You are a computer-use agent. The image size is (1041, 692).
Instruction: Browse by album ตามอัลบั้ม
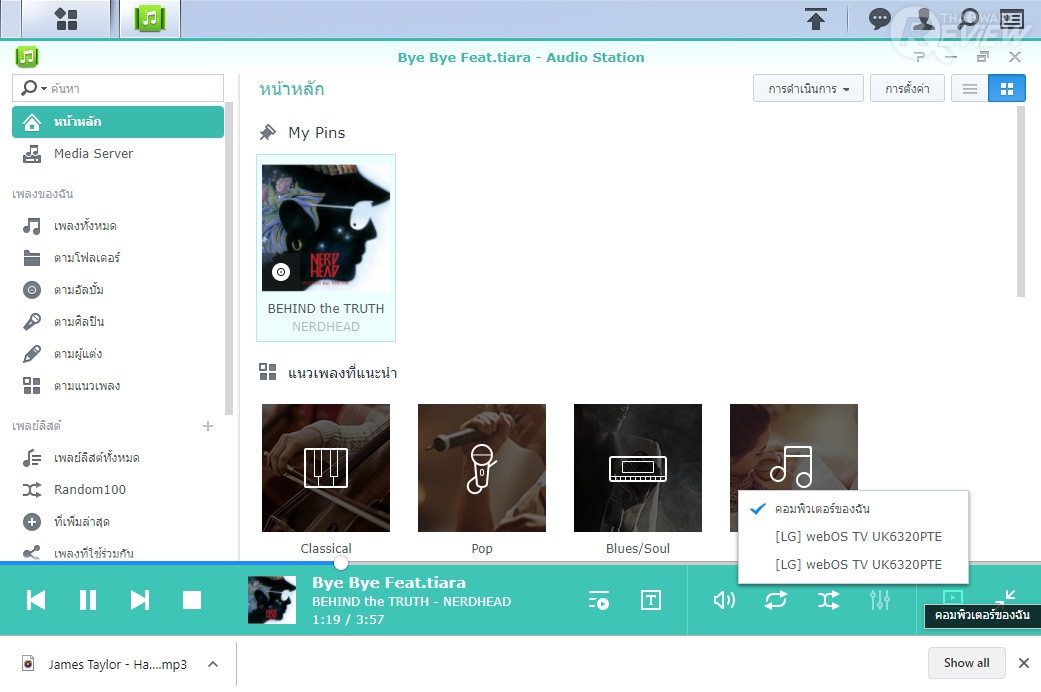click(x=118, y=290)
